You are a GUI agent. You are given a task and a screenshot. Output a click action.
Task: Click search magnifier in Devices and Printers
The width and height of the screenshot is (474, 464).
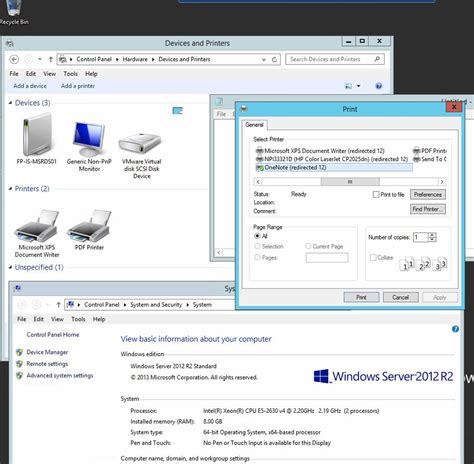tap(377, 59)
